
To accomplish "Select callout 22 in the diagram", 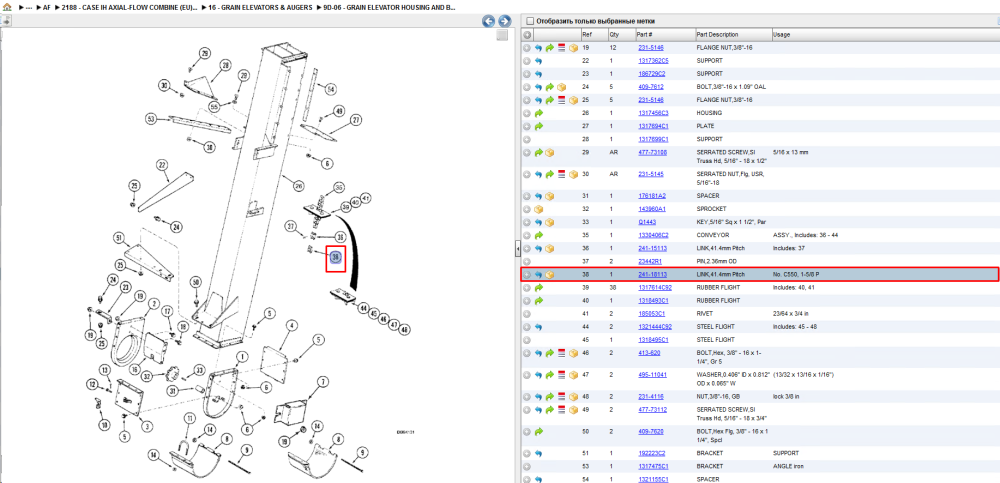I will tap(162, 165).
